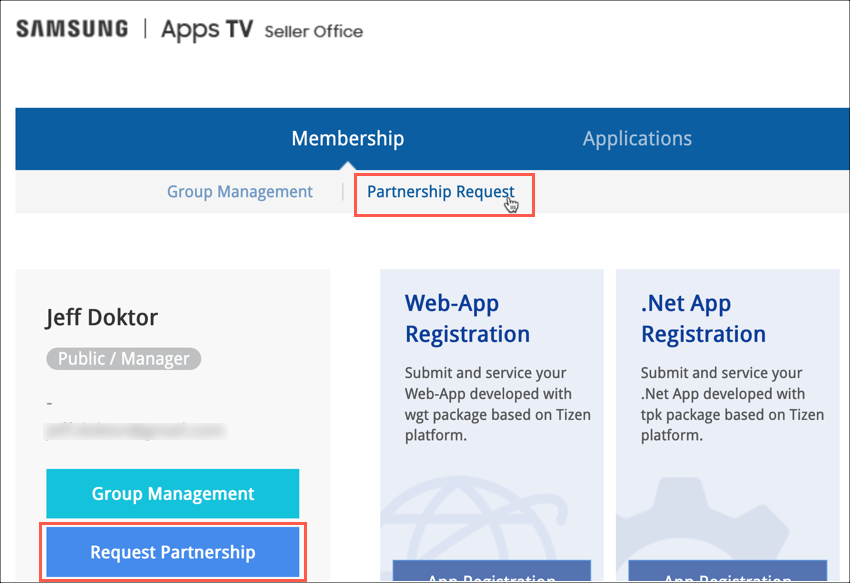Viewport: 850px width, 583px height.
Task: Click the Samsung logo
Action: (x=72, y=29)
